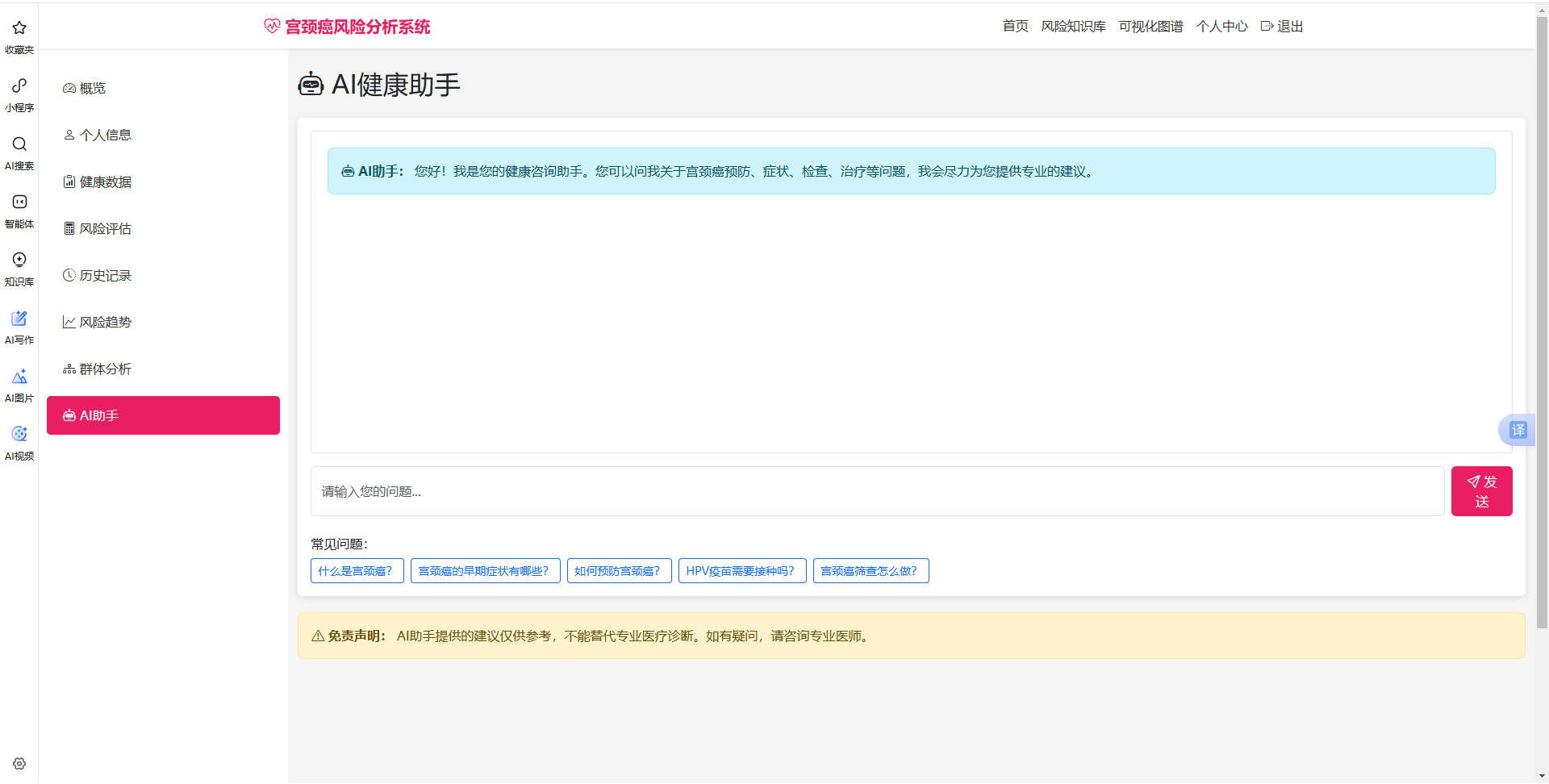Open the 收藏夹 panel icon
This screenshot has width=1549, height=784.
point(19,35)
